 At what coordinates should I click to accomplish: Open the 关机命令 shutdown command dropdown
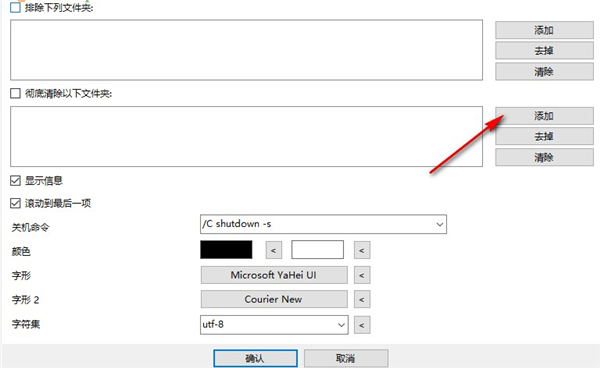coord(440,224)
